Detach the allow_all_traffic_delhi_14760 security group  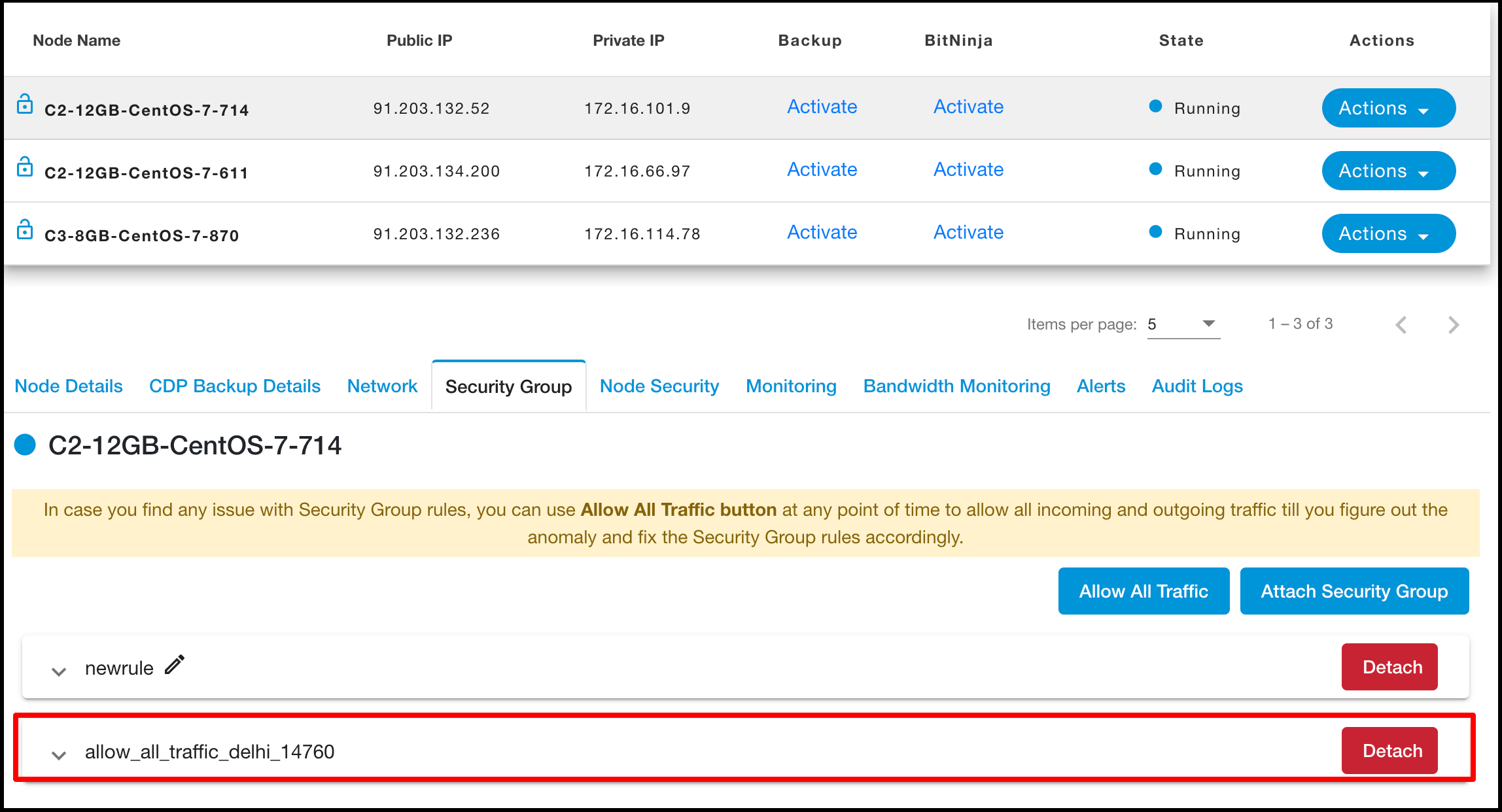click(x=1391, y=750)
